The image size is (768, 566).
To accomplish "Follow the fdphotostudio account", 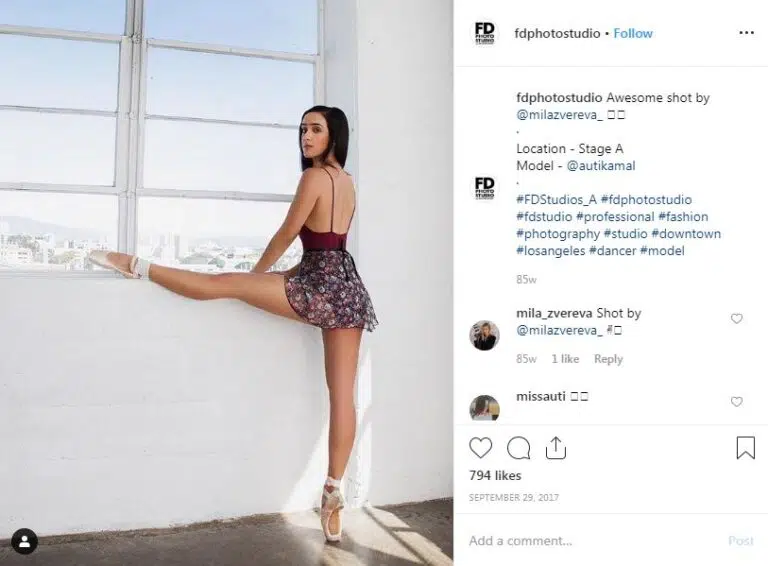I will (633, 33).
